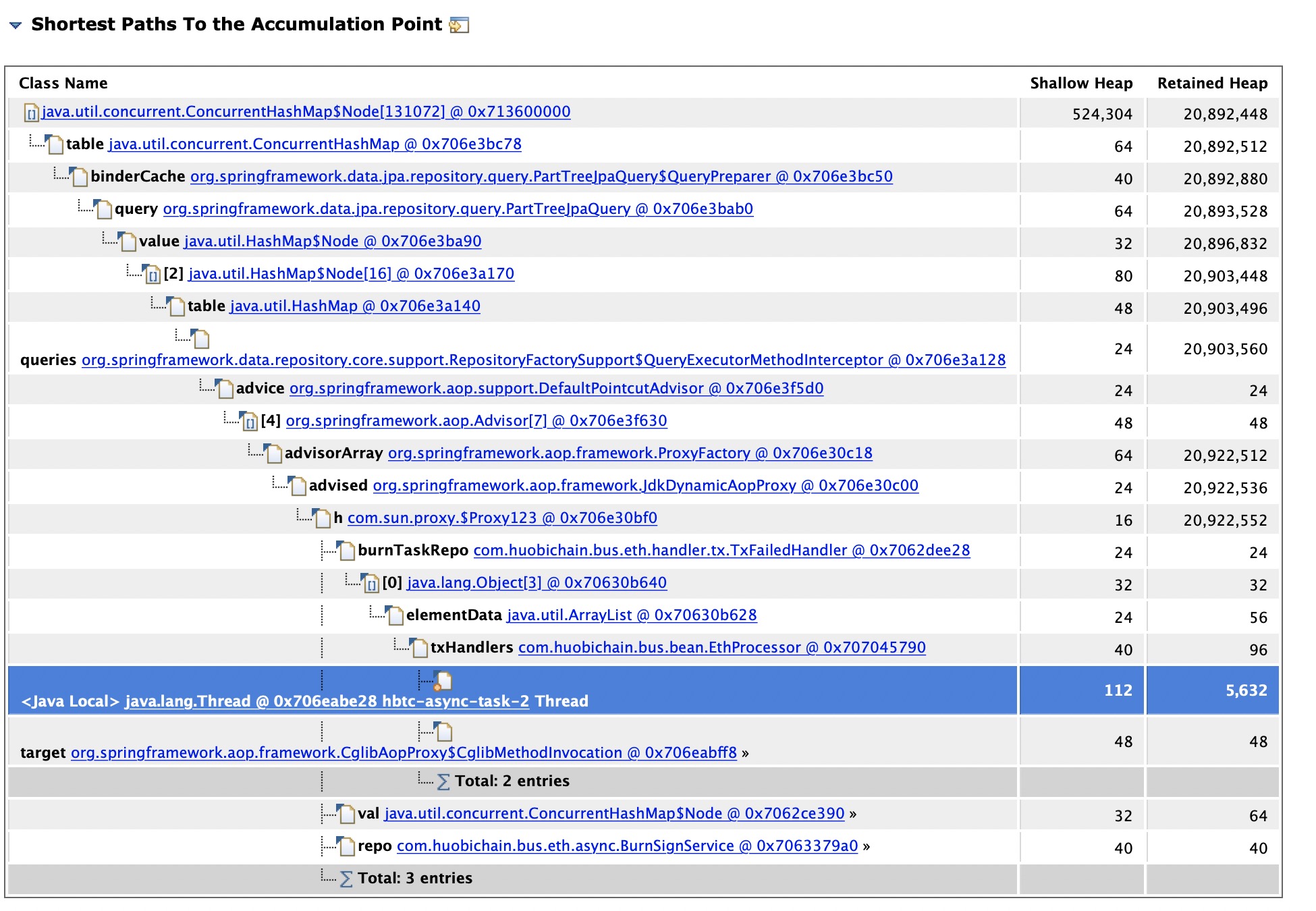Expand » after BurnSignService entry
The height and width of the screenshot is (911, 1316).
click(867, 846)
